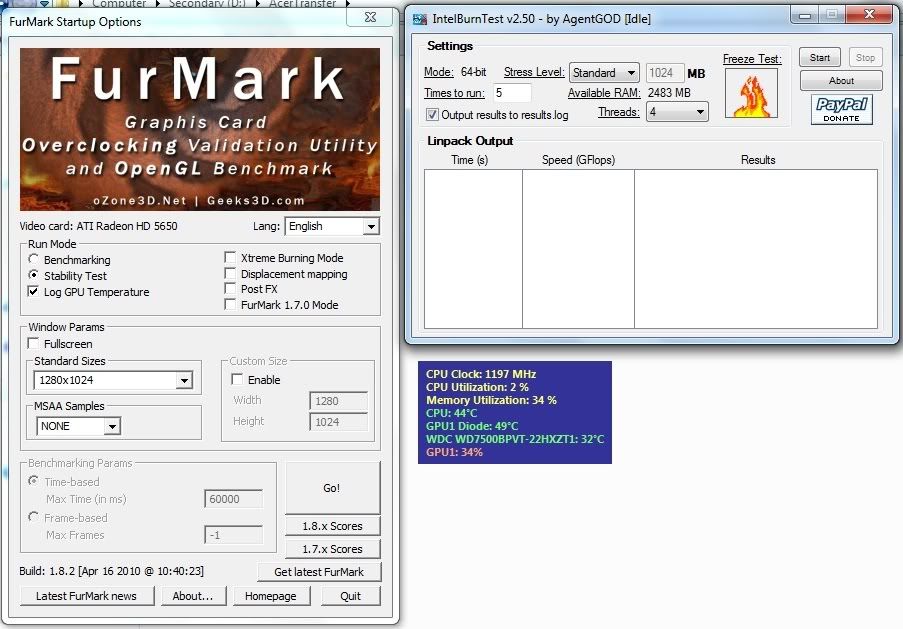Click the Freeze Test flame icon

coord(752,95)
